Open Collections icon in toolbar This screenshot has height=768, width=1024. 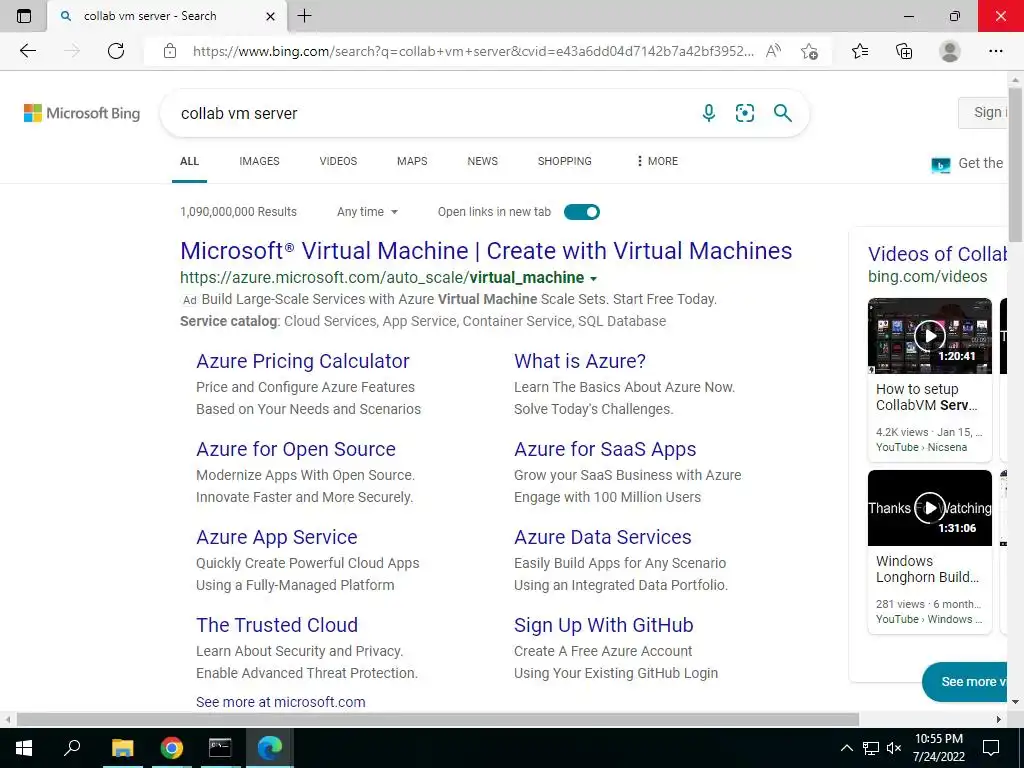[904, 51]
